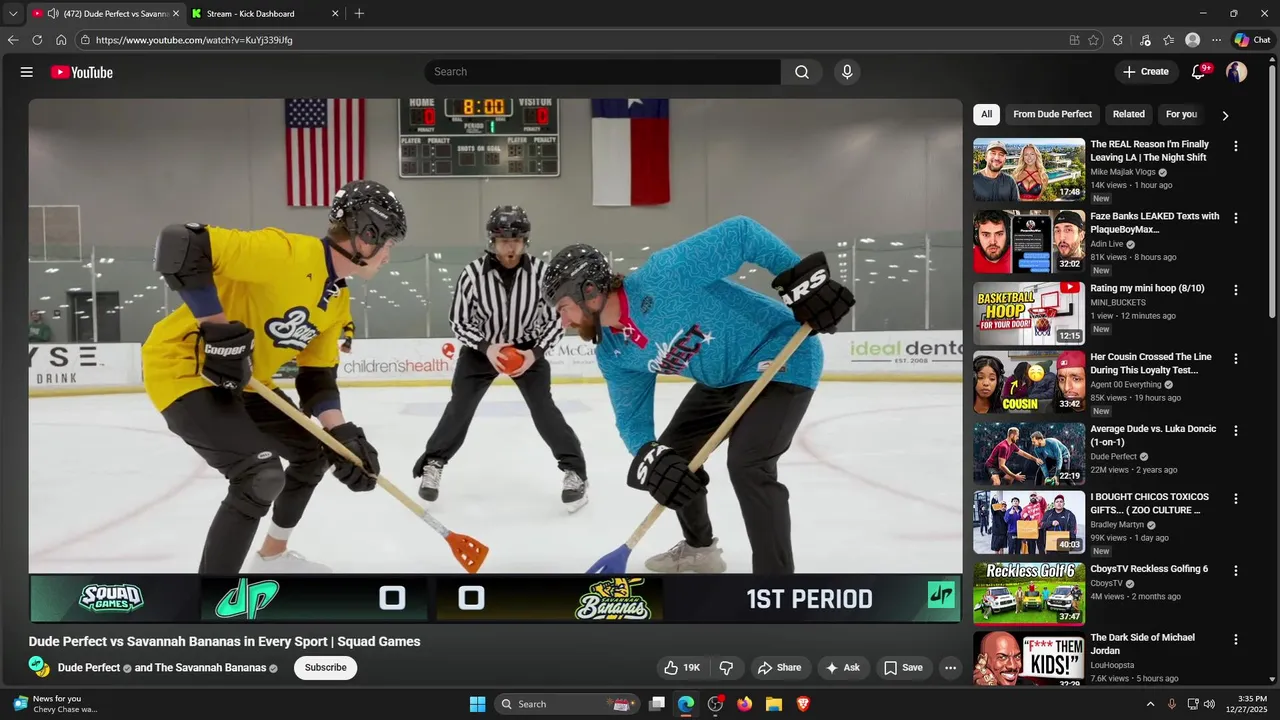The height and width of the screenshot is (720, 1280).
Task: Add this page to favorites star
Action: point(1093,40)
